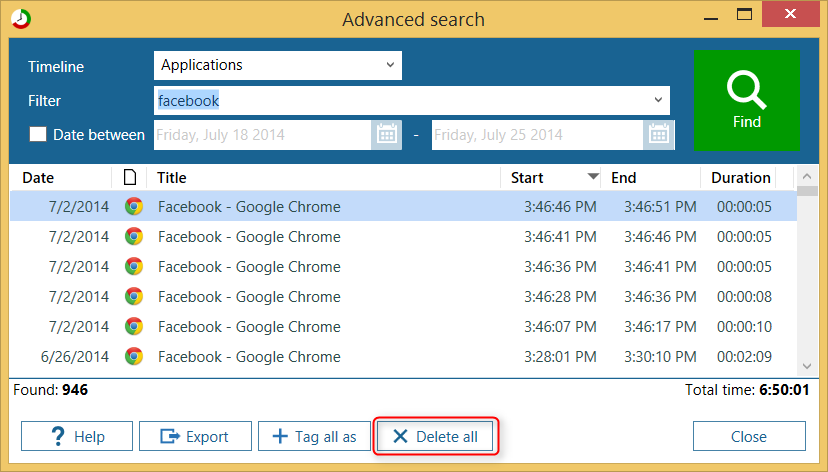The height and width of the screenshot is (472, 828).
Task: Click Chrome icon in 6/26/2014 row
Action: click(x=133, y=357)
